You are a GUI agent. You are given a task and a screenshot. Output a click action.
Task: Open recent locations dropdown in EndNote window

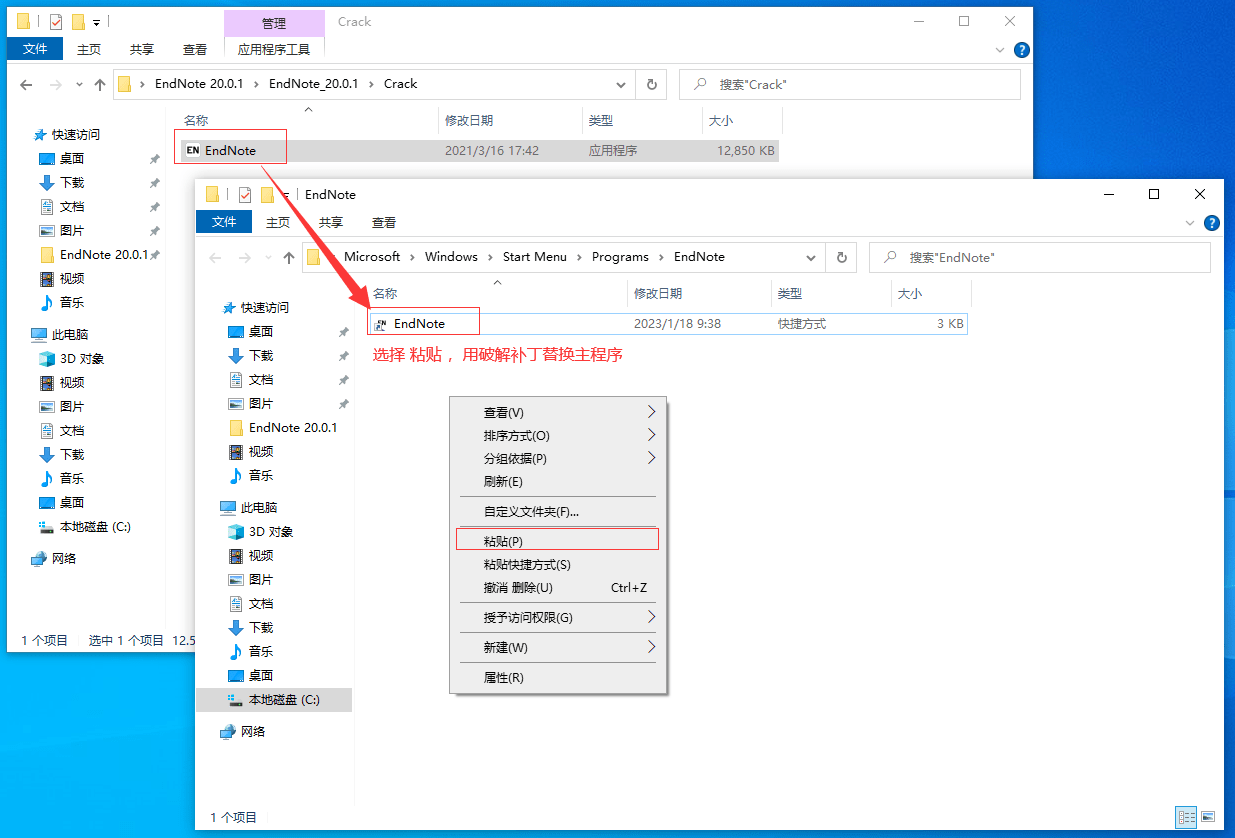pos(267,258)
